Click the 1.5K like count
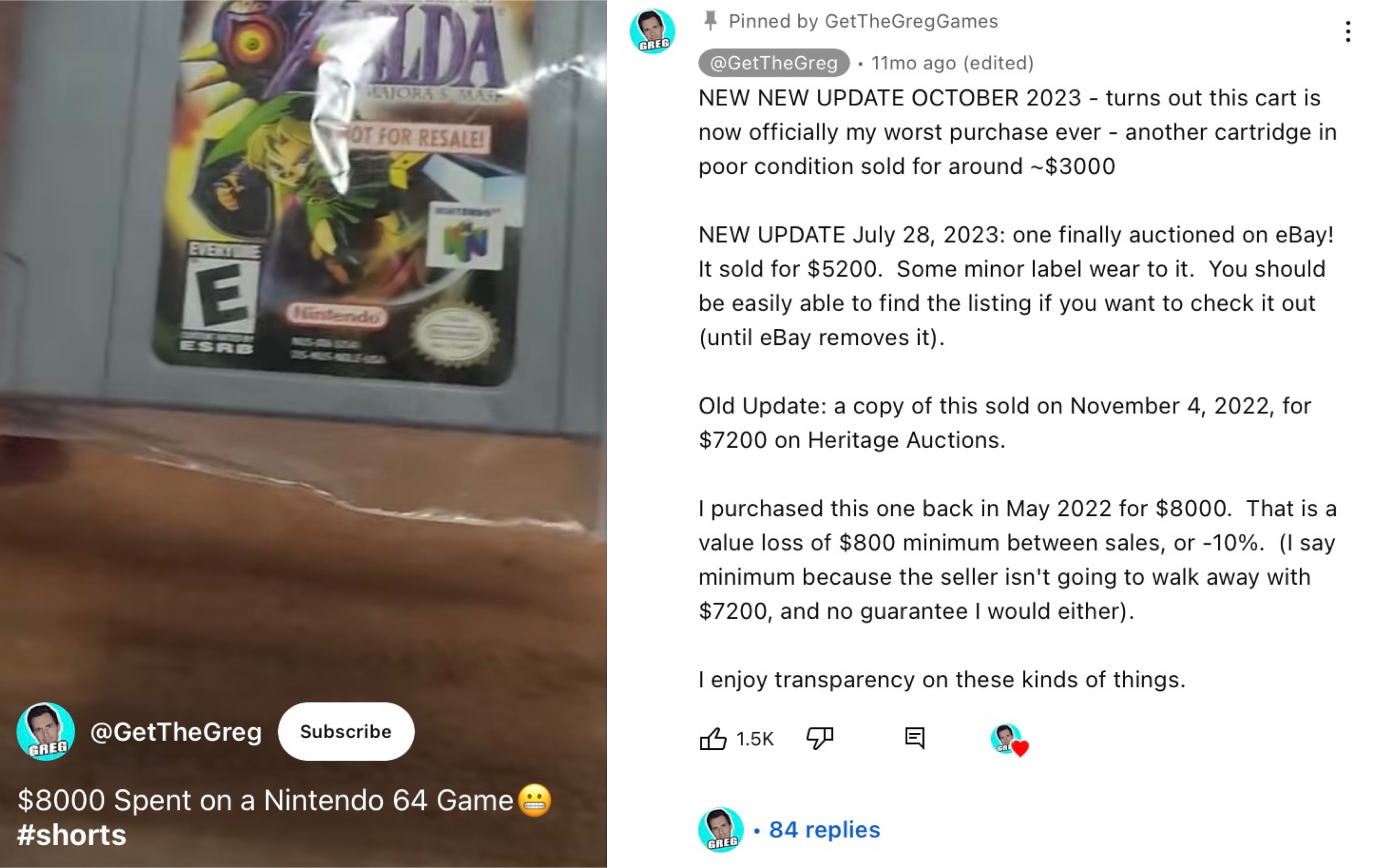This screenshot has height=868, width=1394. [x=754, y=739]
